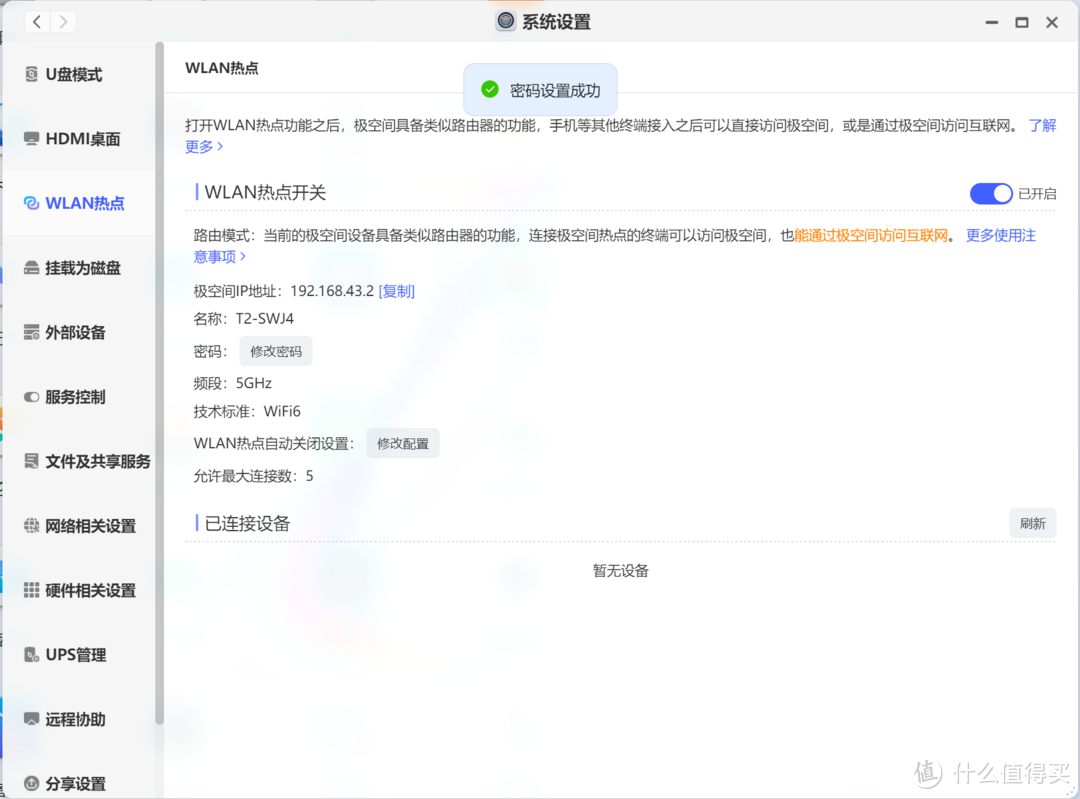Image resolution: width=1080 pixels, height=799 pixels.
Task: Click the 修改密码 button
Action: point(276,350)
